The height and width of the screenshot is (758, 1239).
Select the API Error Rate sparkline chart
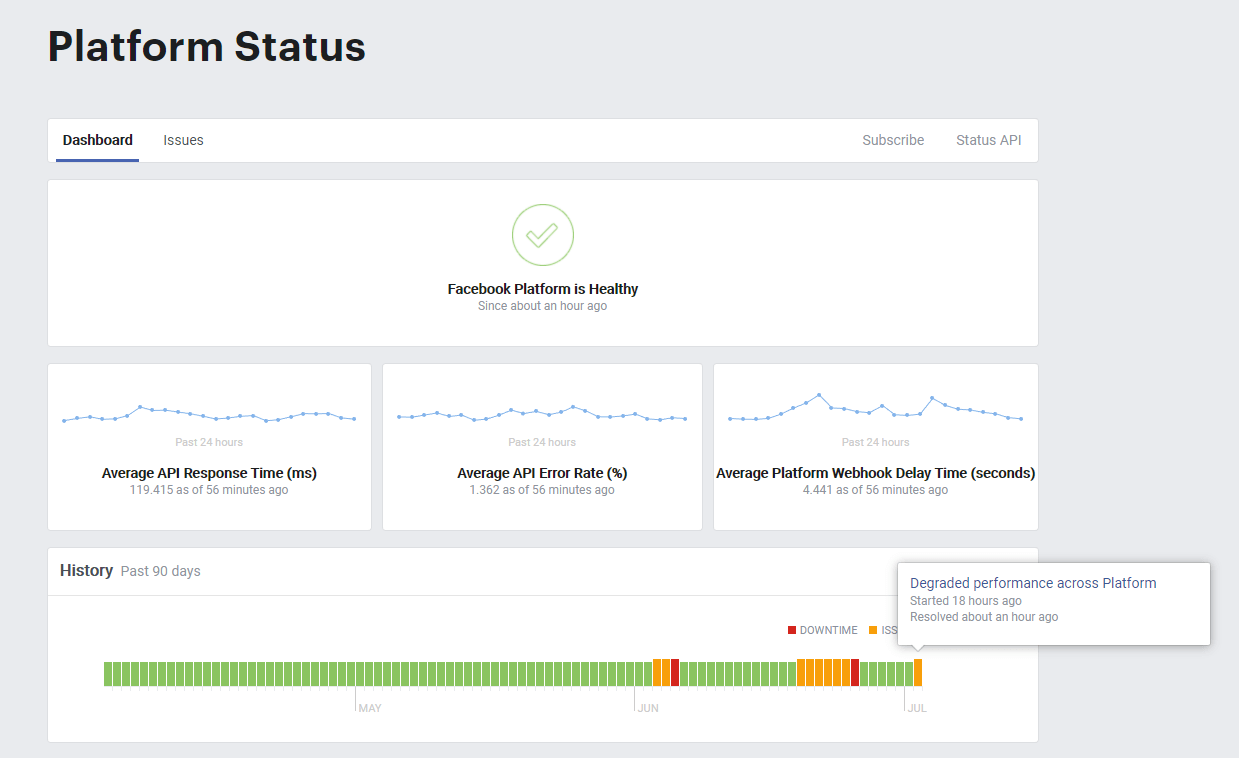[542, 414]
